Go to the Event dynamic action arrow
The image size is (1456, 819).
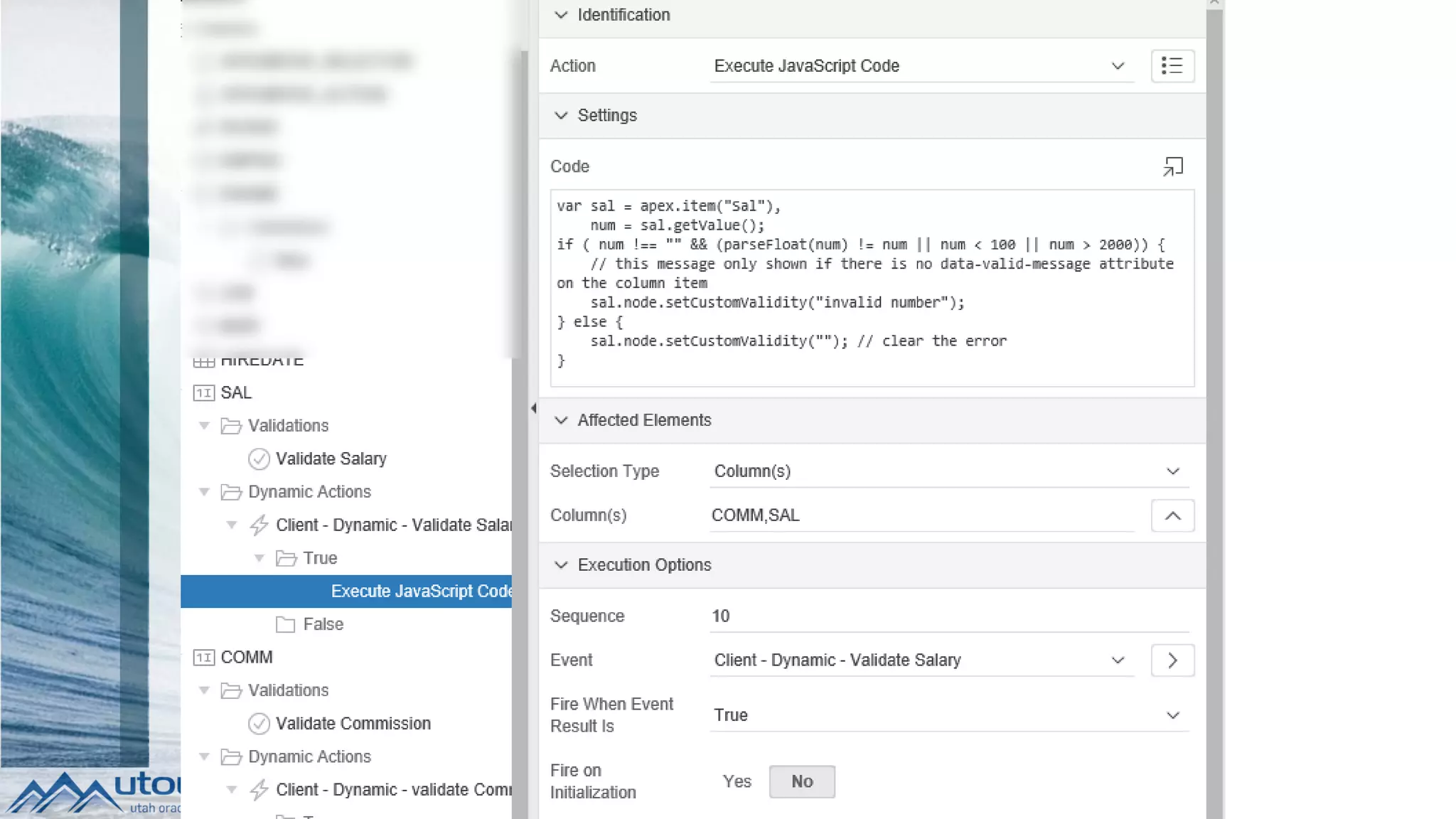point(1172,660)
